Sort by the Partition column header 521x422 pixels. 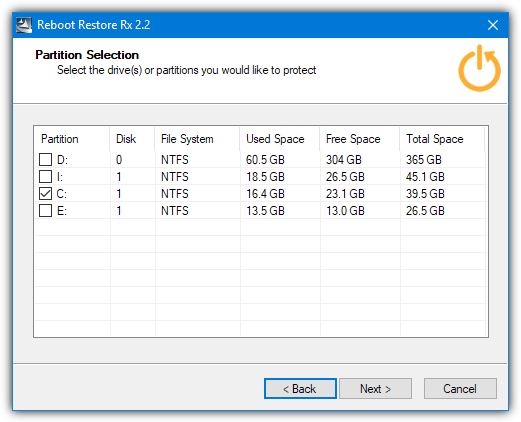pyautogui.click(x=72, y=139)
